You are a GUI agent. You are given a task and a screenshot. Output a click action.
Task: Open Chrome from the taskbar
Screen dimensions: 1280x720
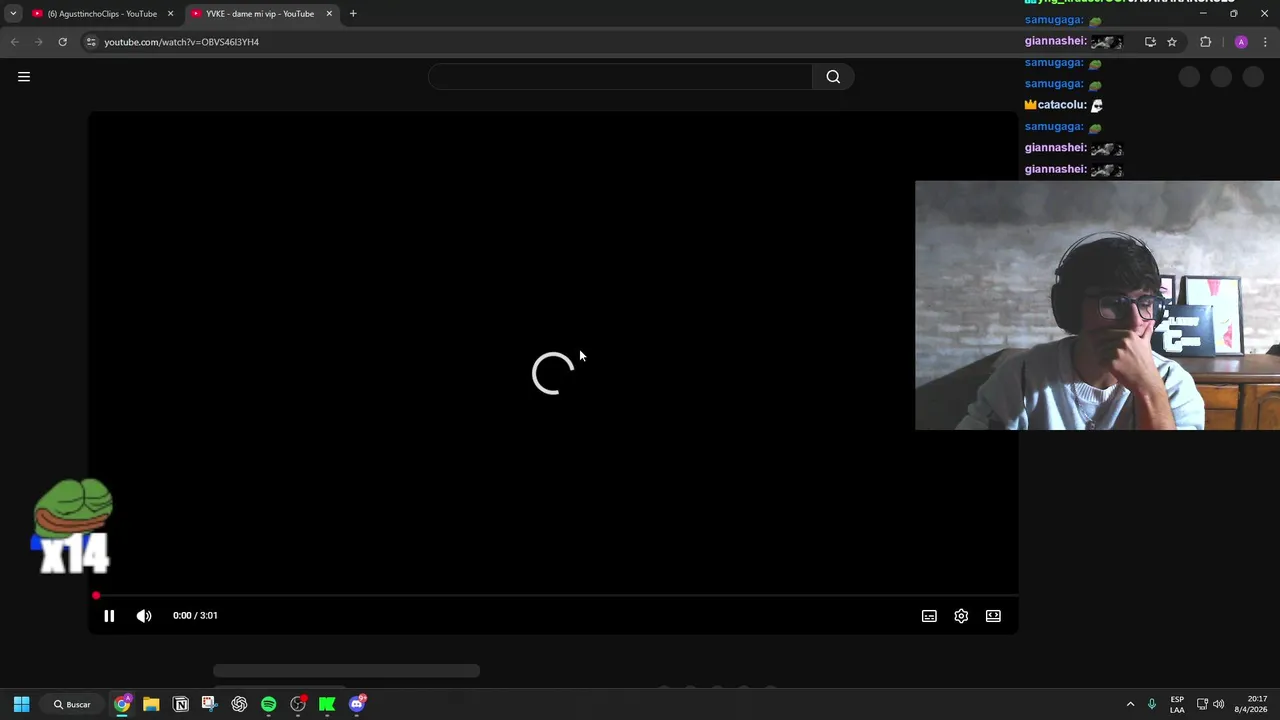point(122,704)
